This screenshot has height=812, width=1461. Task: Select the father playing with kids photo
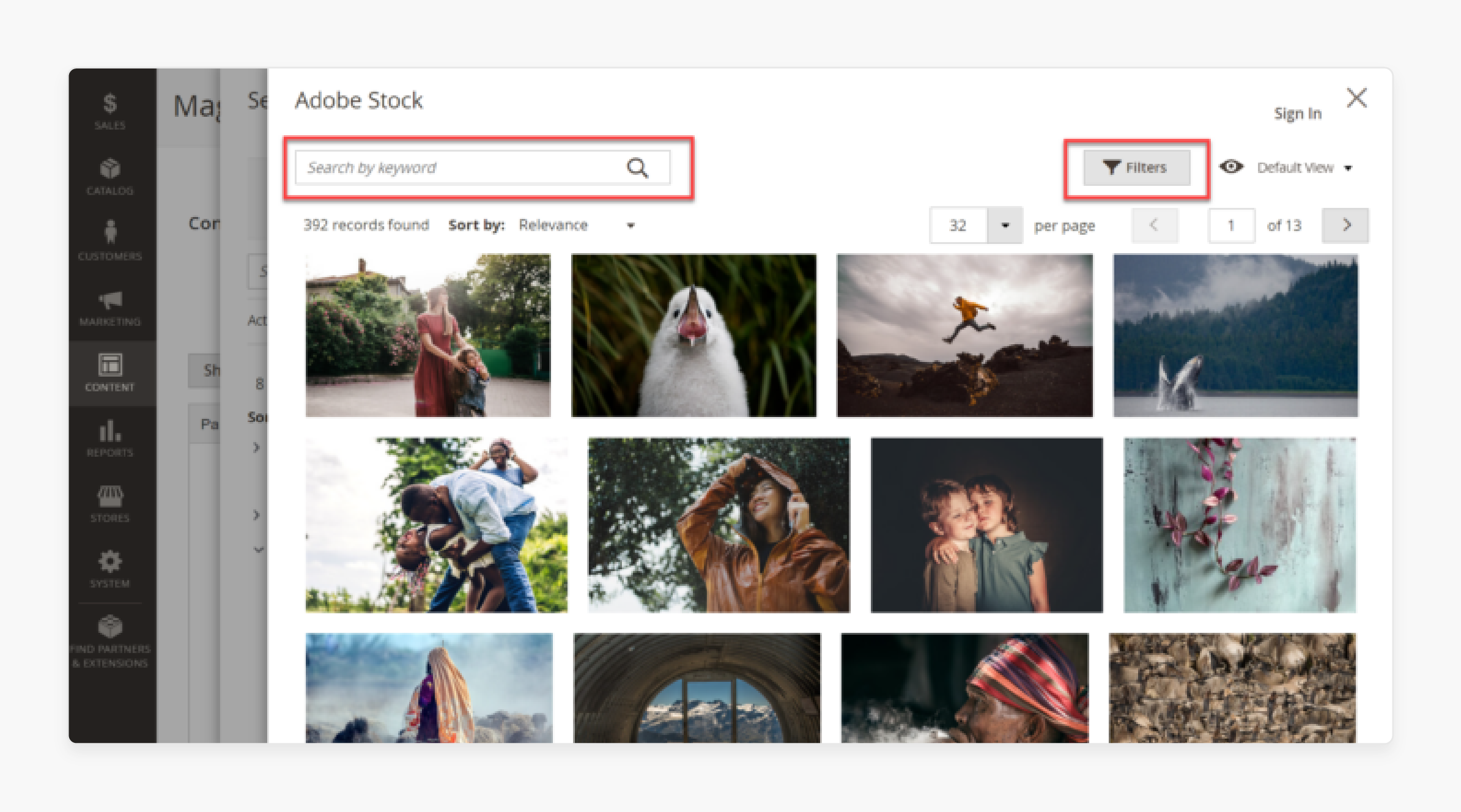coord(436,525)
